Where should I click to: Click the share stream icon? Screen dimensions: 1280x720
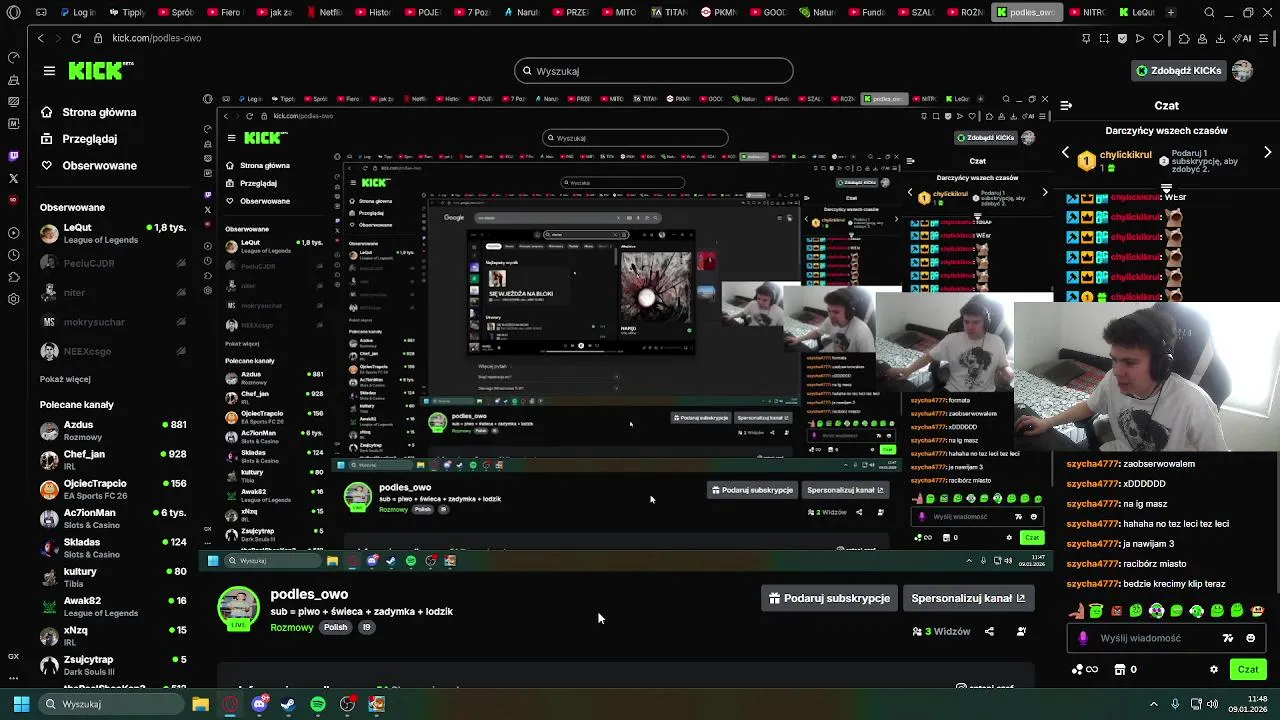(x=989, y=632)
